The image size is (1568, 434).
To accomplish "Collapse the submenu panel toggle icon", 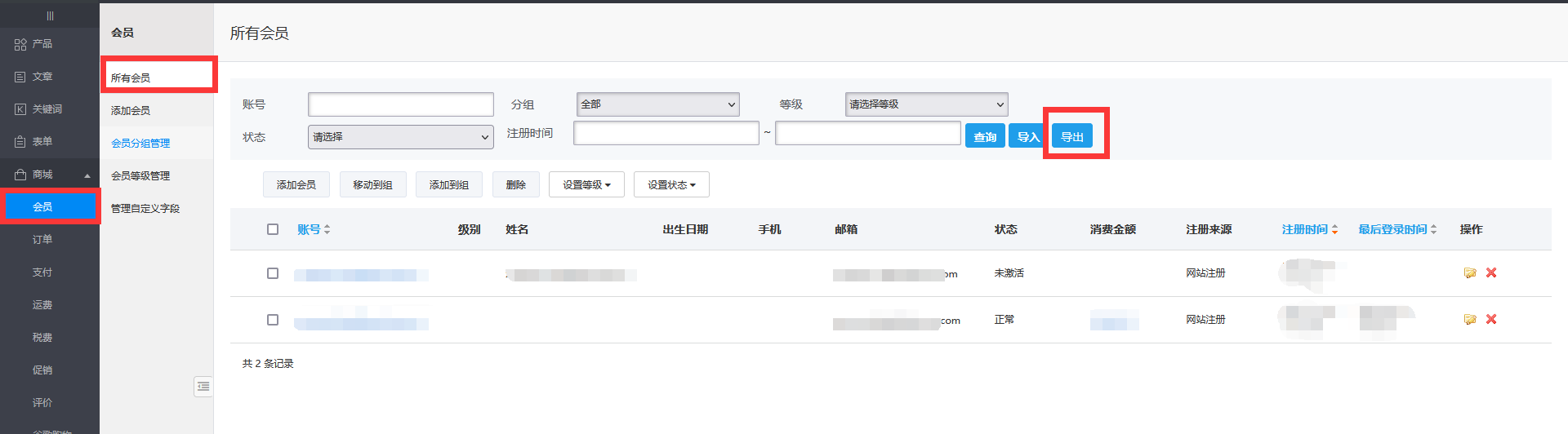I will point(203,387).
